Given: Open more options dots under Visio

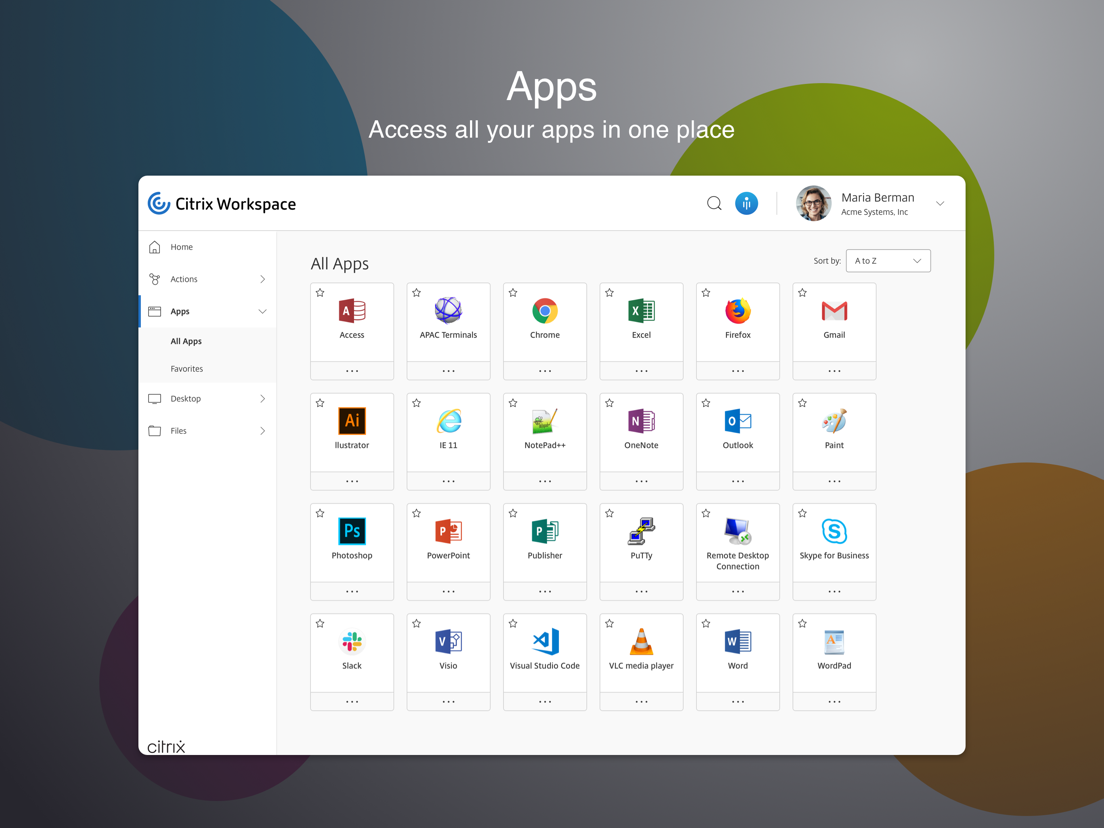Looking at the screenshot, I should (448, 701).
